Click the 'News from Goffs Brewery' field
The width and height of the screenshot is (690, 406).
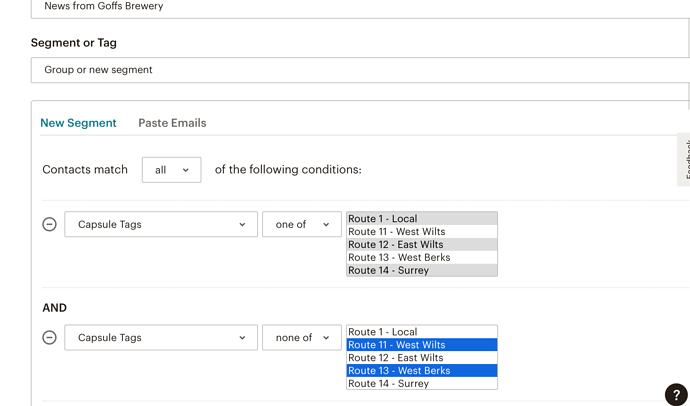coord(360,7)
